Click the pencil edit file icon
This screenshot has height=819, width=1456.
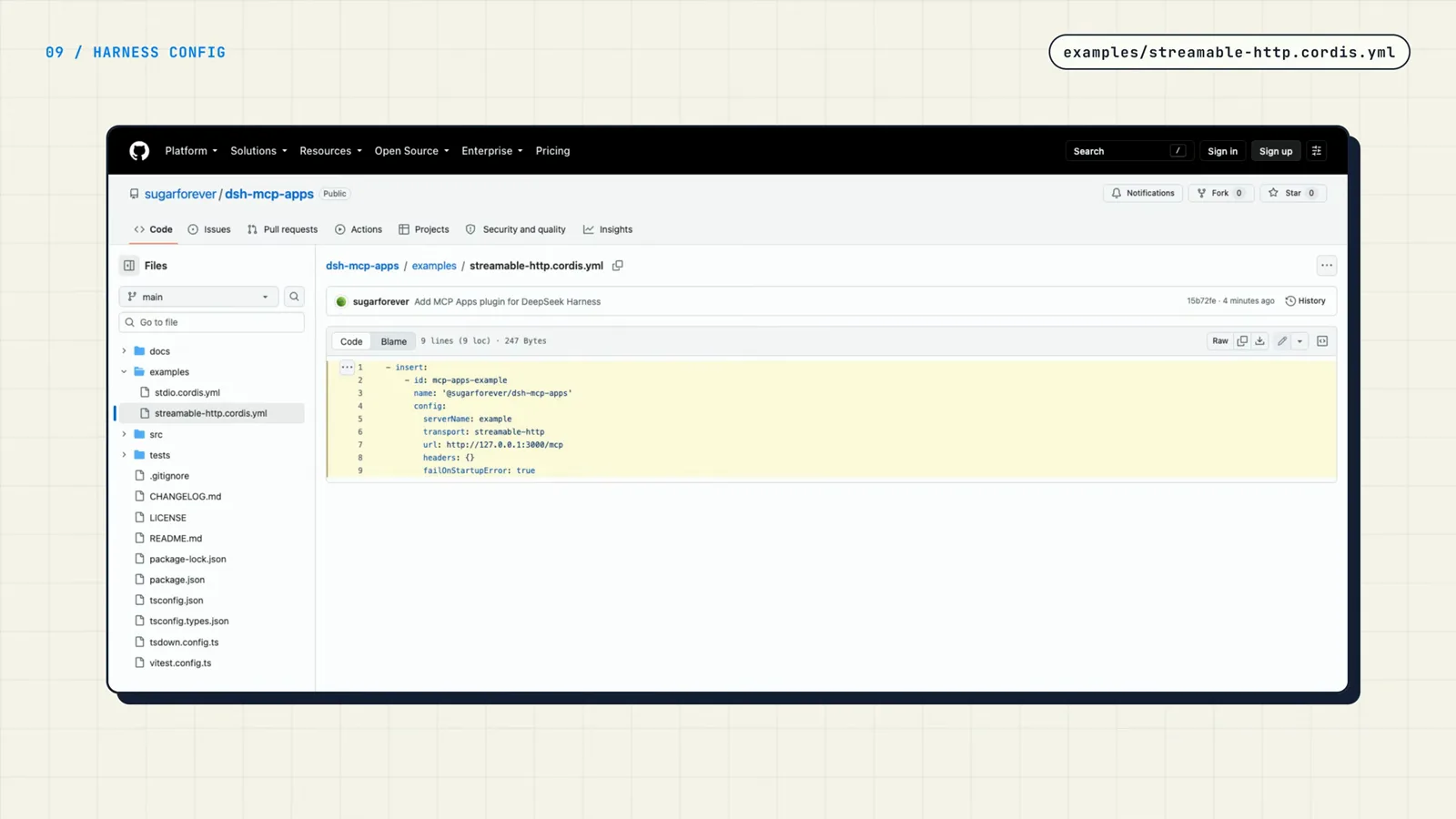point(1282,341)
